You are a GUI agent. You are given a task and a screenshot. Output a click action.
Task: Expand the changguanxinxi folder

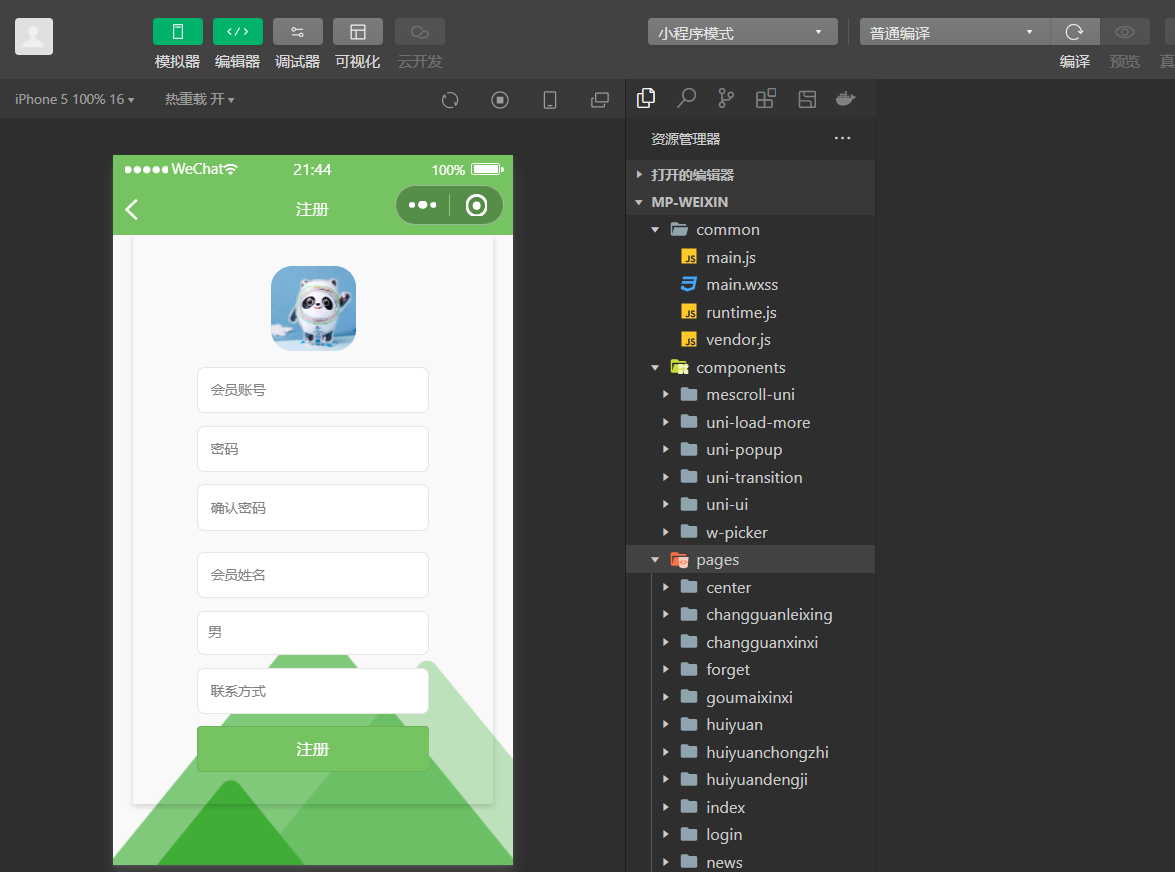(x=750, y=642)
